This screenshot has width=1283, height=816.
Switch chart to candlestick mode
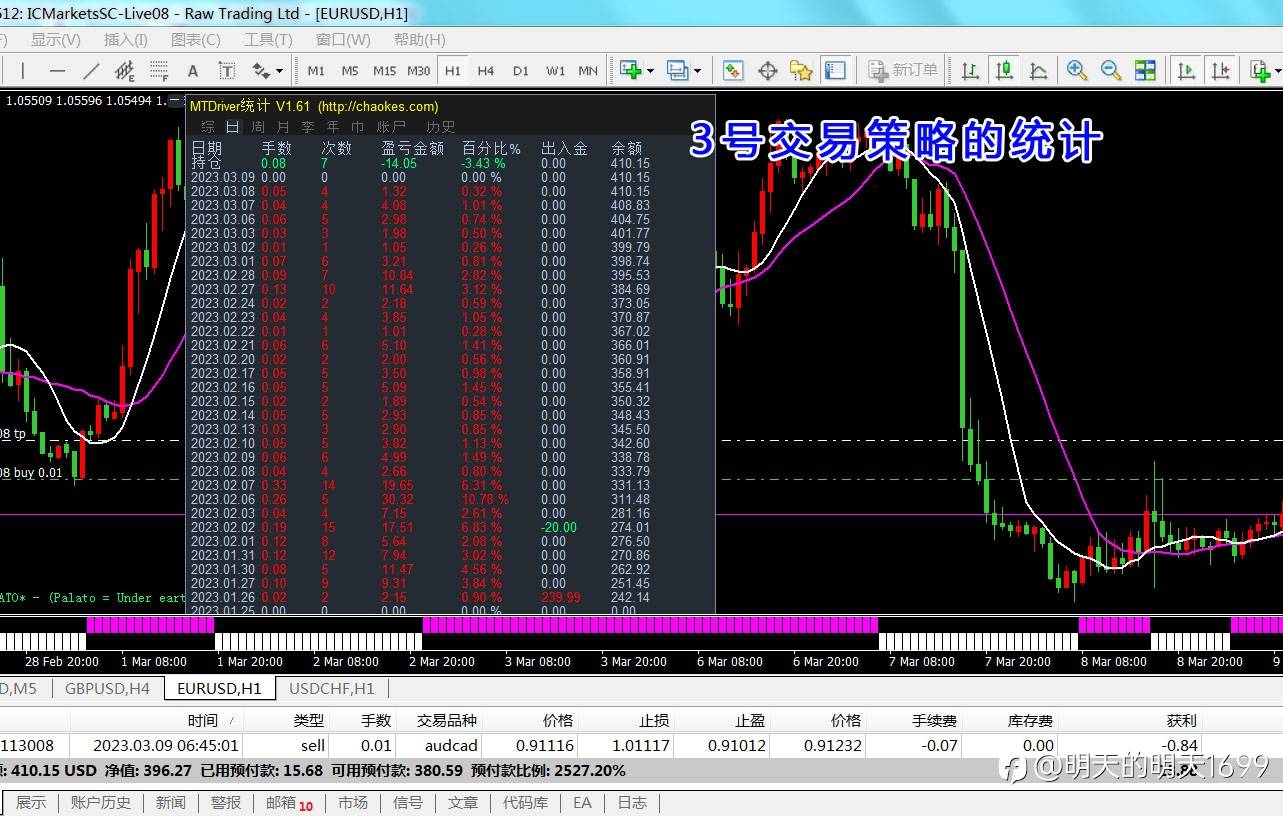[x=1004, y=70]
